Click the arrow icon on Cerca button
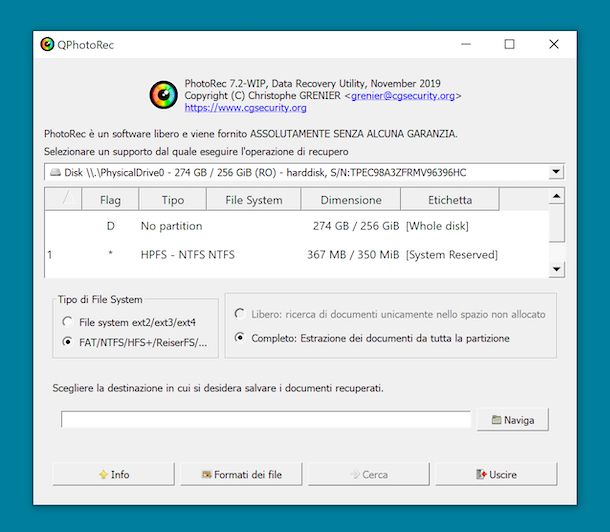610x532 pixels. click(x=355, y=474)
